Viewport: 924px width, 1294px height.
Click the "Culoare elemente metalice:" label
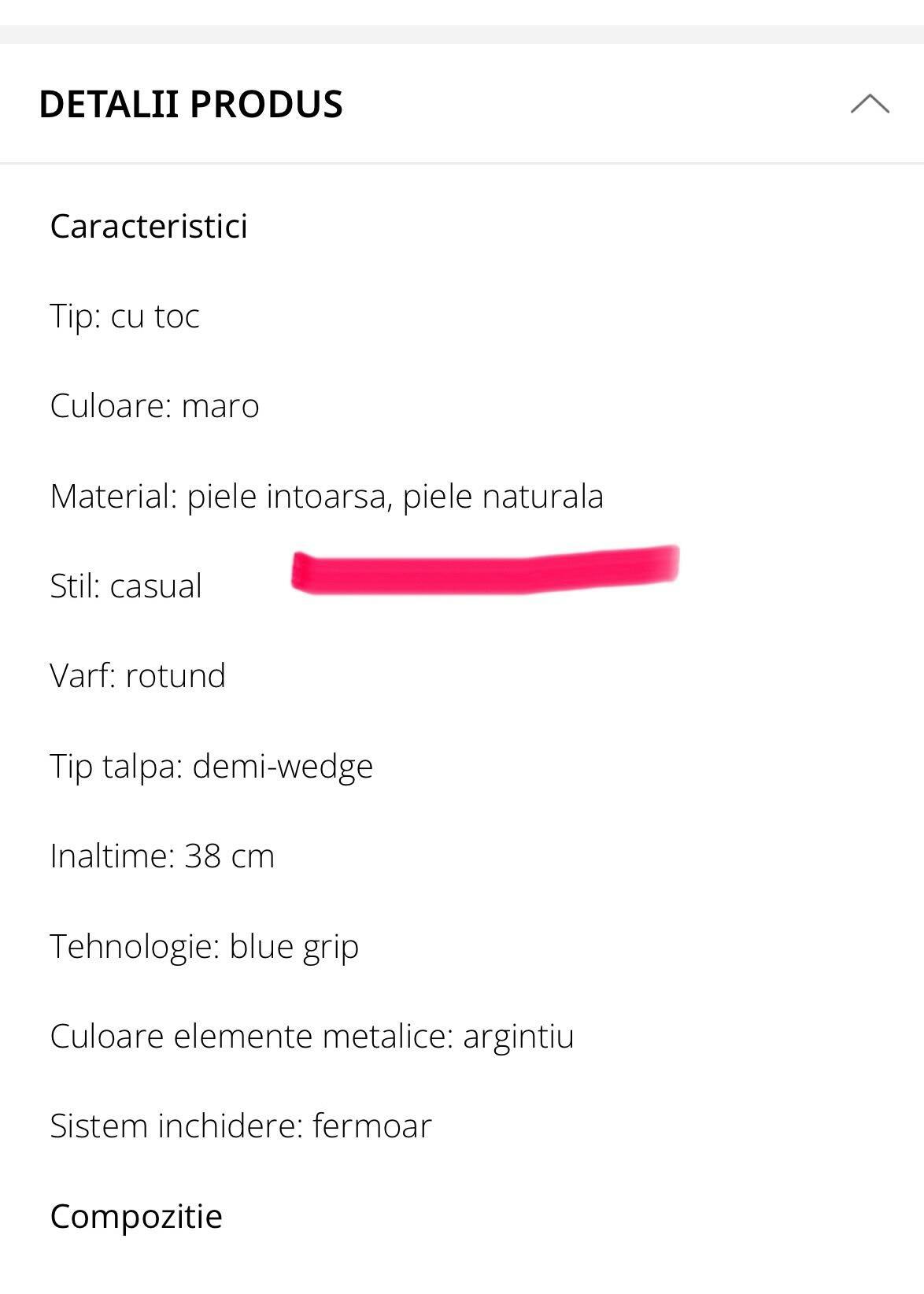[x=252, y=1037]
